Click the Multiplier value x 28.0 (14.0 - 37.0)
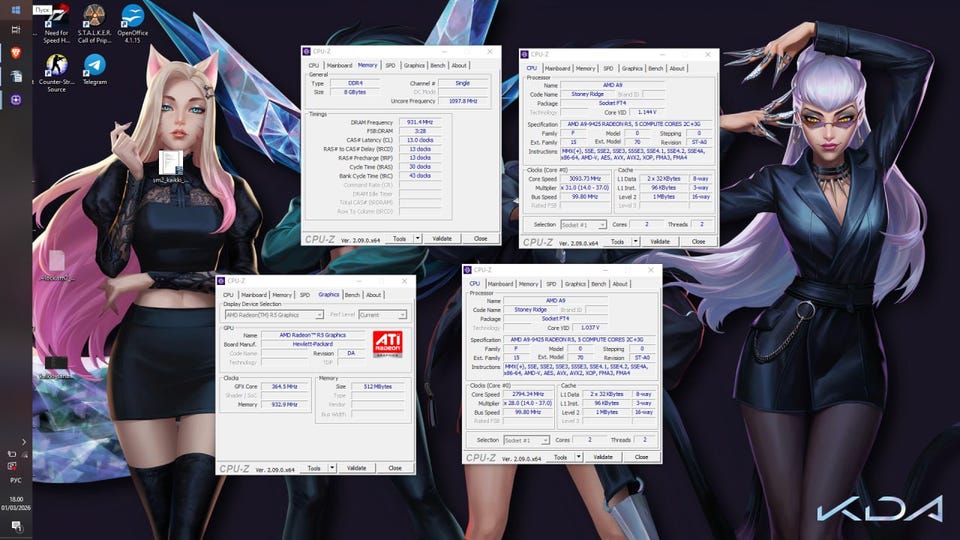The width and height of the screenshot is (960, 540). tap(528, 403)
